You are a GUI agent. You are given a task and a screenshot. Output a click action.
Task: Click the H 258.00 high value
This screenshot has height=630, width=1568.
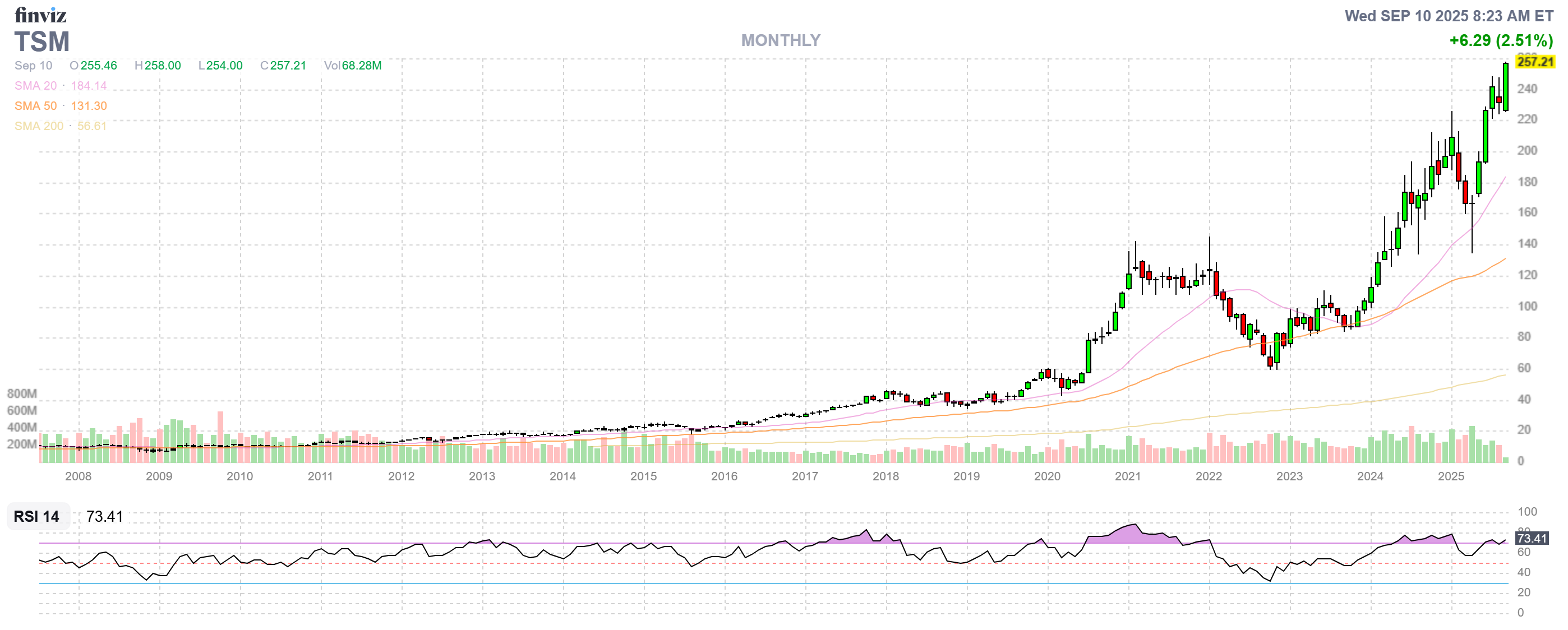tap(159, 65)
